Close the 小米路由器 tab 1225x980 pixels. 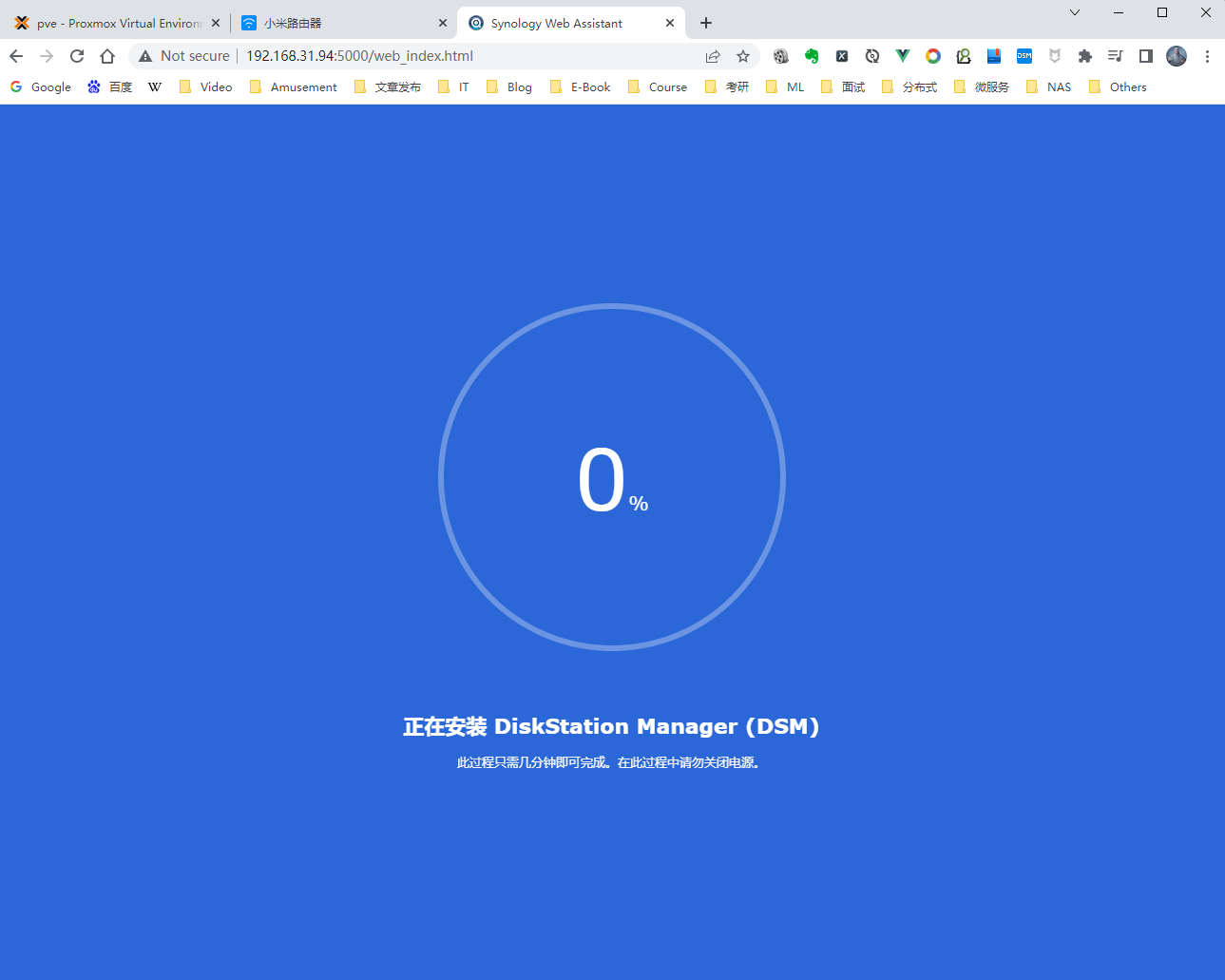click(x=443, y=23)
